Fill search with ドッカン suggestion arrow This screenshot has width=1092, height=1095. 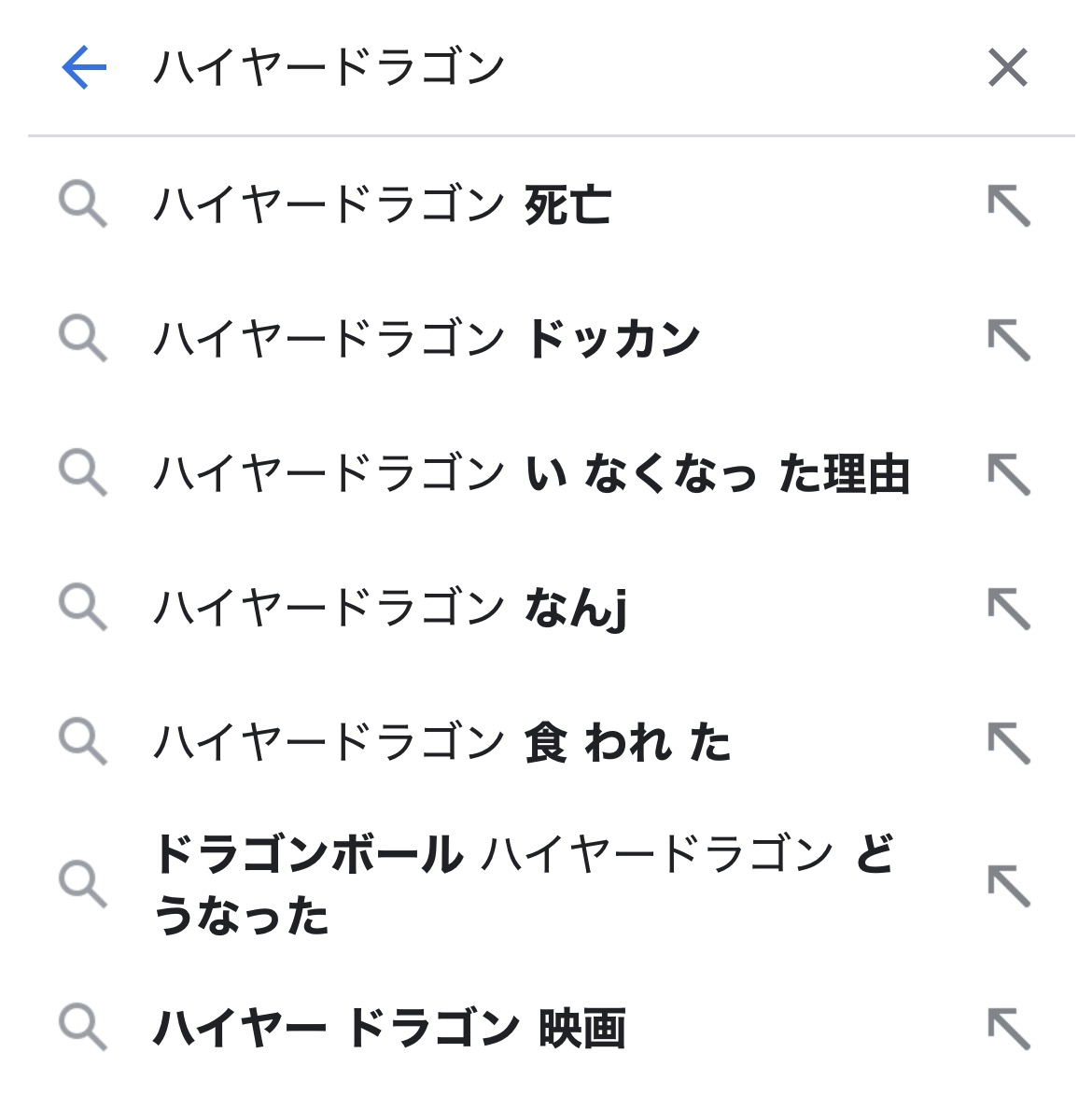[x=1008, y=340]
